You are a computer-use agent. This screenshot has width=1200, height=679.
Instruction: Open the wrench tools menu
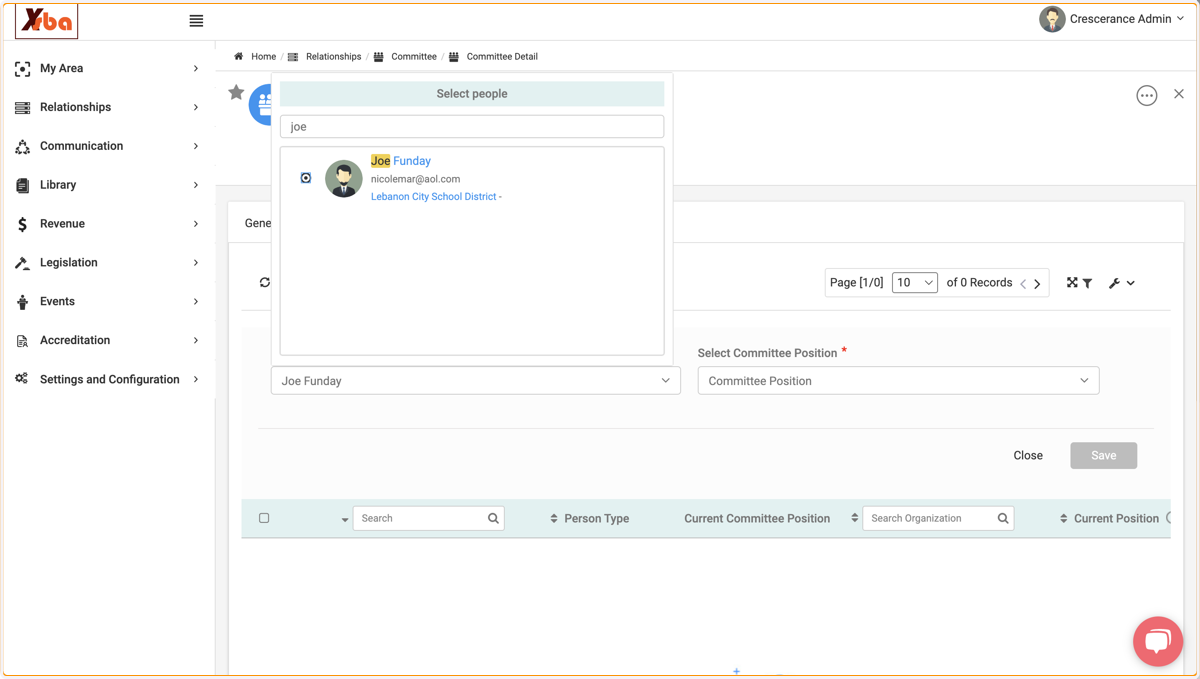click(1121, 283)
